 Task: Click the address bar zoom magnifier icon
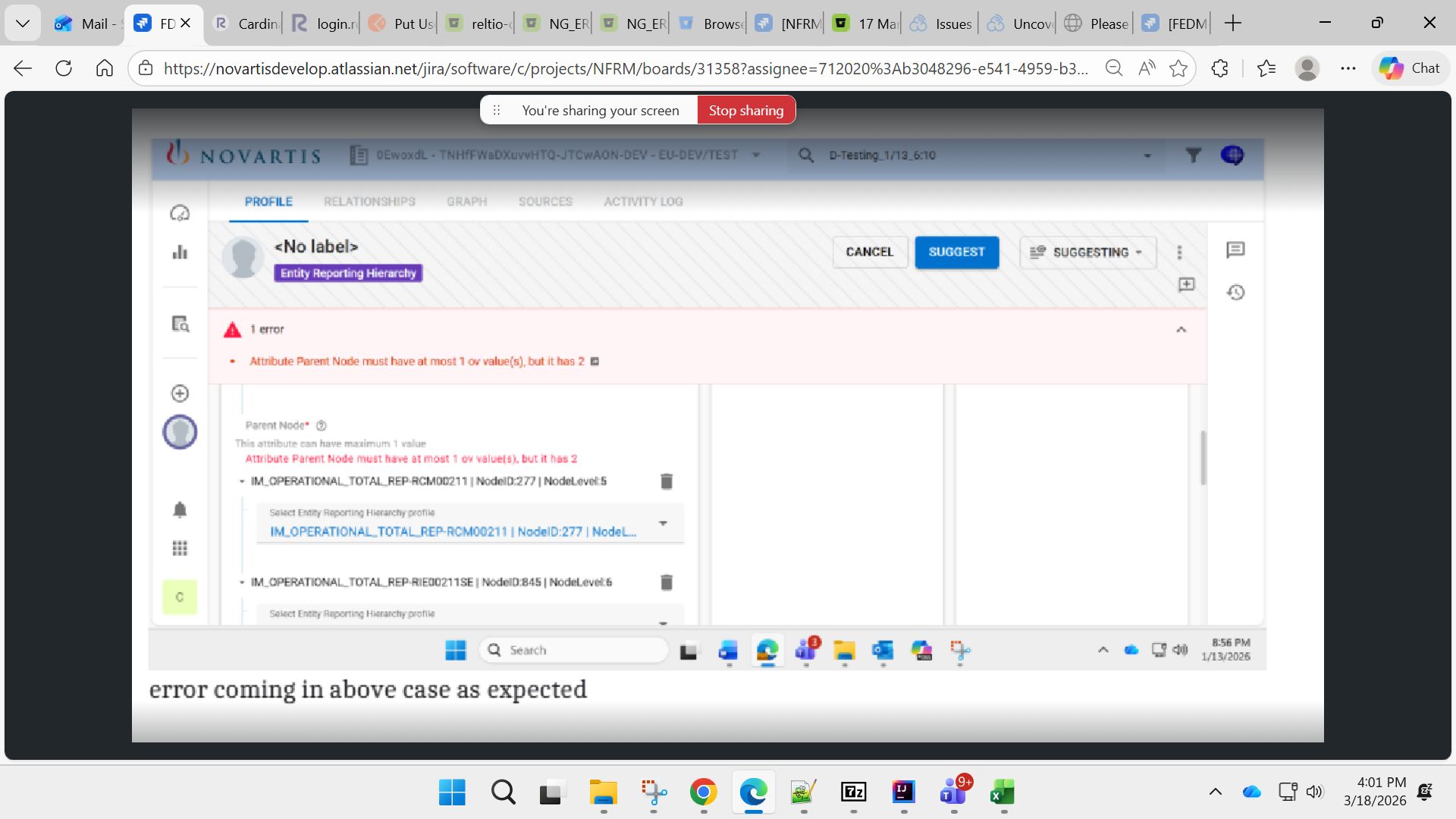[1114, 68]
